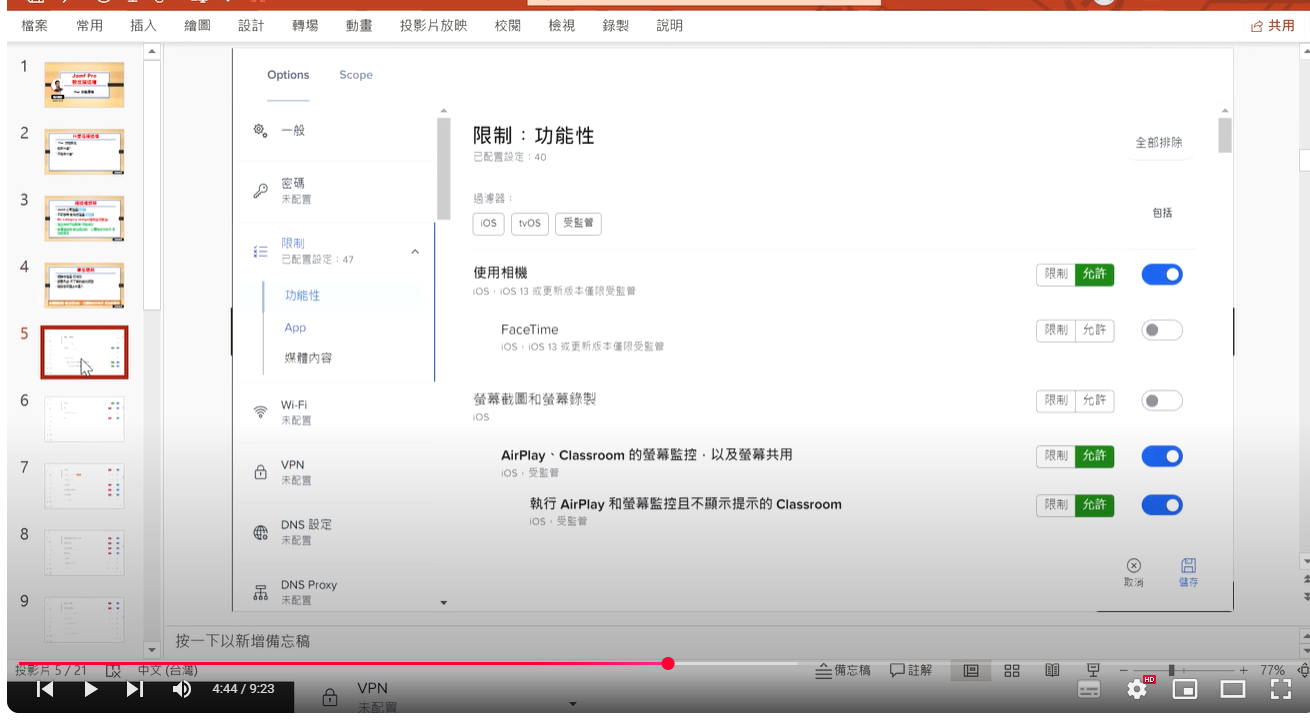Skip to the next video
This screenshot has width=1310, height=721.
coord(135,689)
